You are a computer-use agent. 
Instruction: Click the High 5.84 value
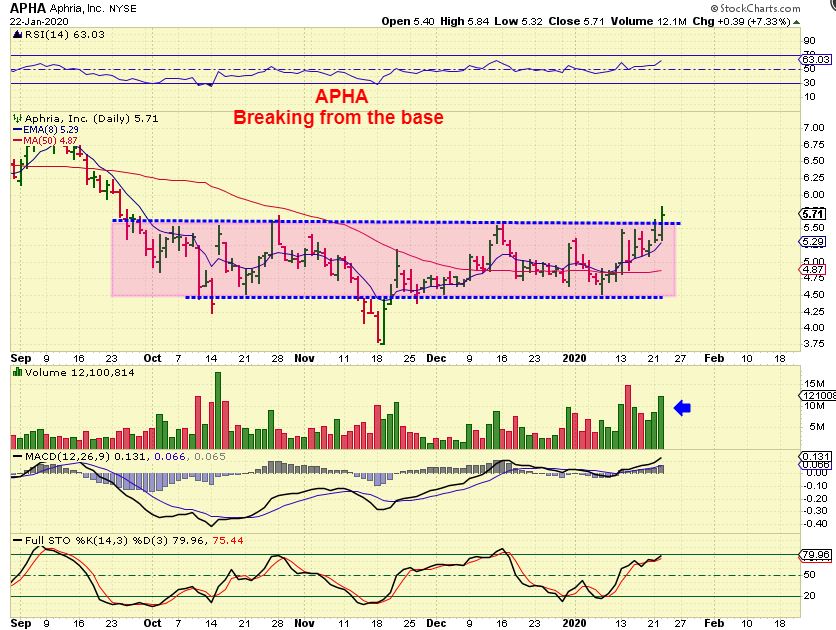point(465,21)
